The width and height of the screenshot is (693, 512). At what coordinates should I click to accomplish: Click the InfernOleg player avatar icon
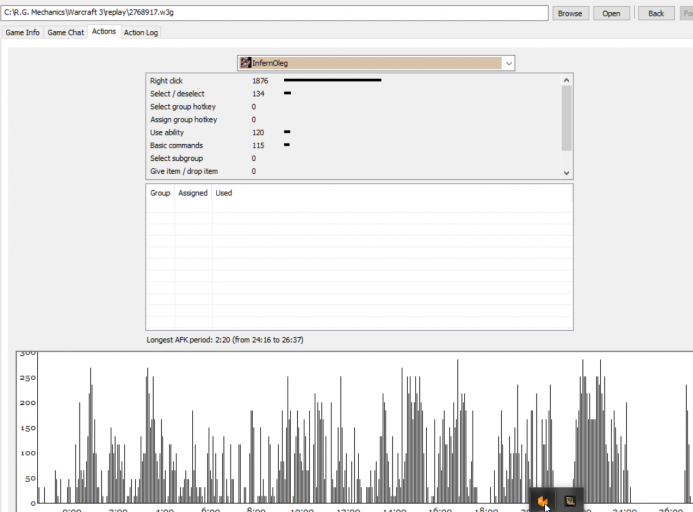coord(245,63)
